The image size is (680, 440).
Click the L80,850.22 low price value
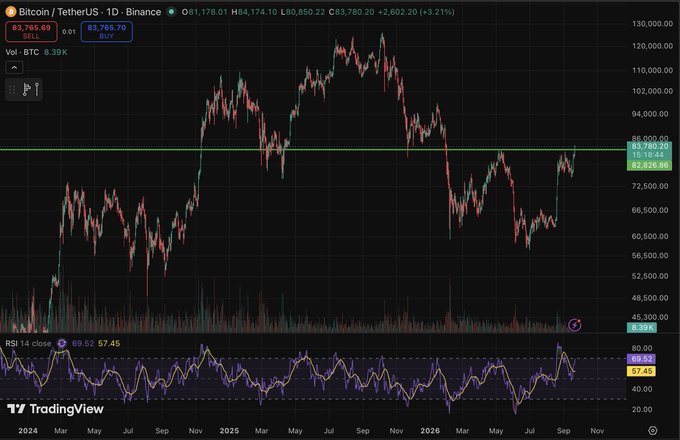[x=303, y=12]
